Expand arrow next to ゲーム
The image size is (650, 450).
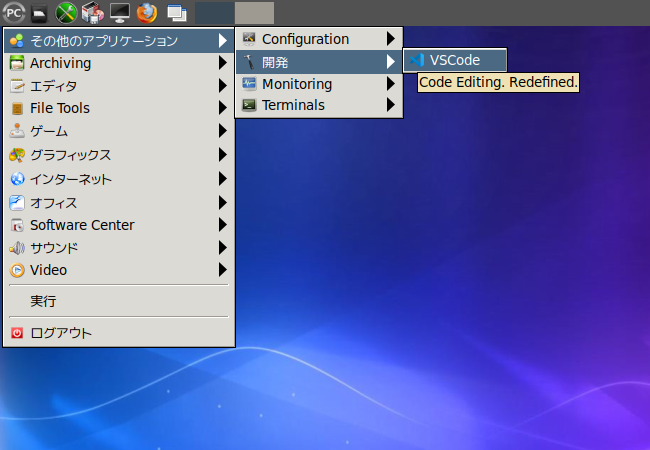[223, 131]
